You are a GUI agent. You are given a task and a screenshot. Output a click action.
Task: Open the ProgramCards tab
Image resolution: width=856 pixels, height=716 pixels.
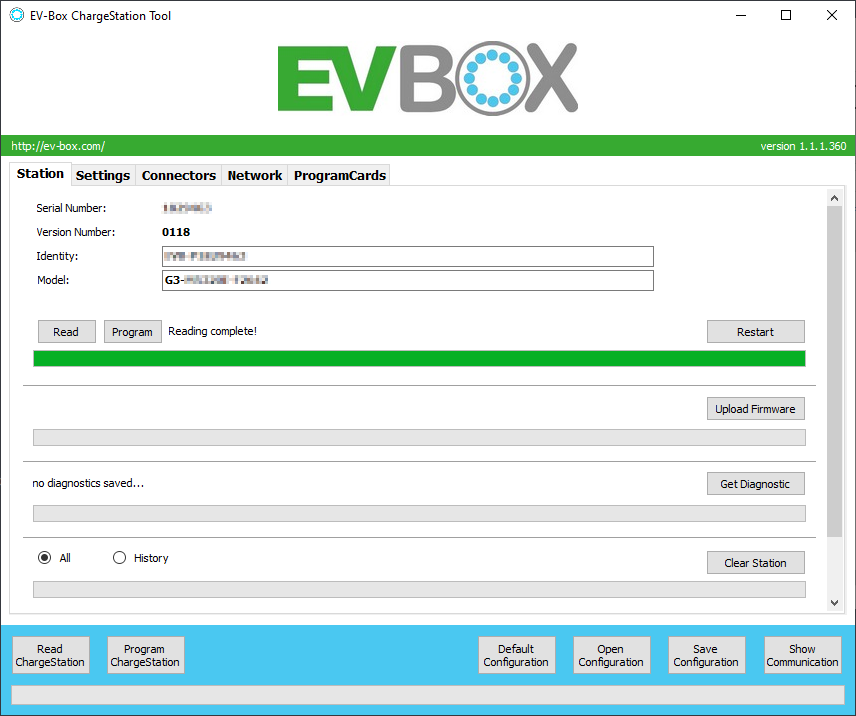point(339,175)
